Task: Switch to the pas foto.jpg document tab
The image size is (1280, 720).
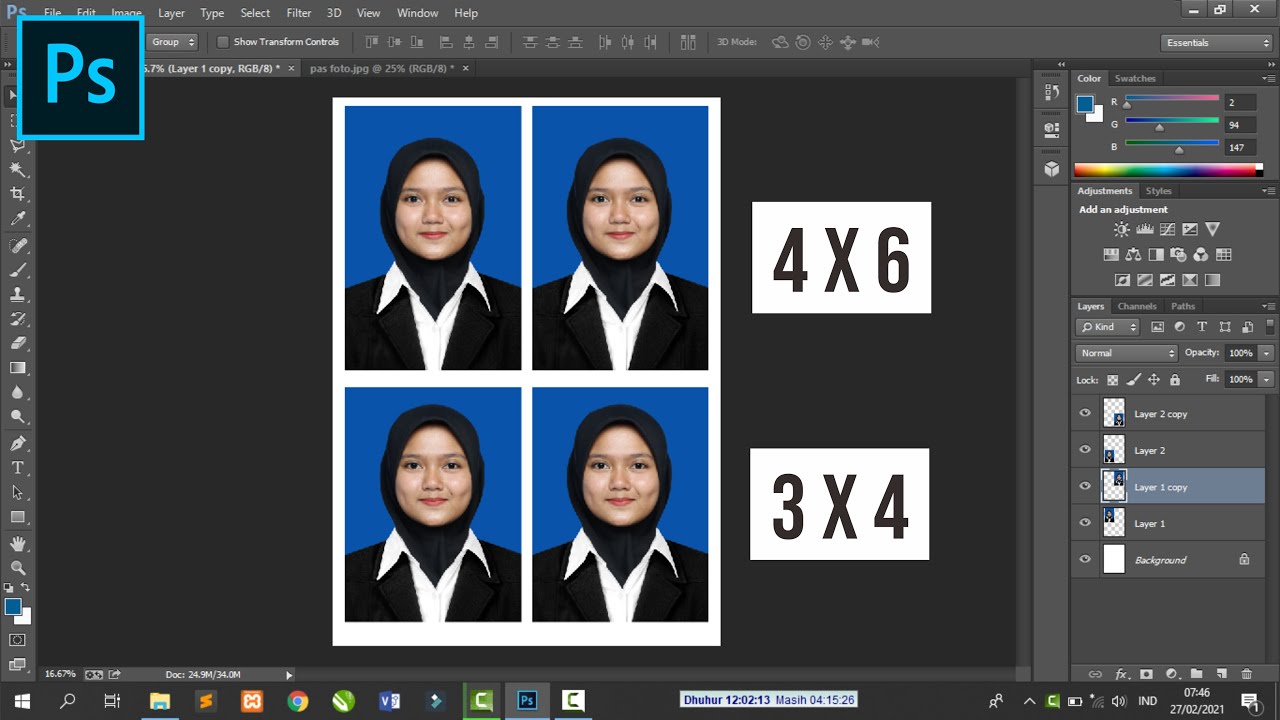Action: (381, 68)
